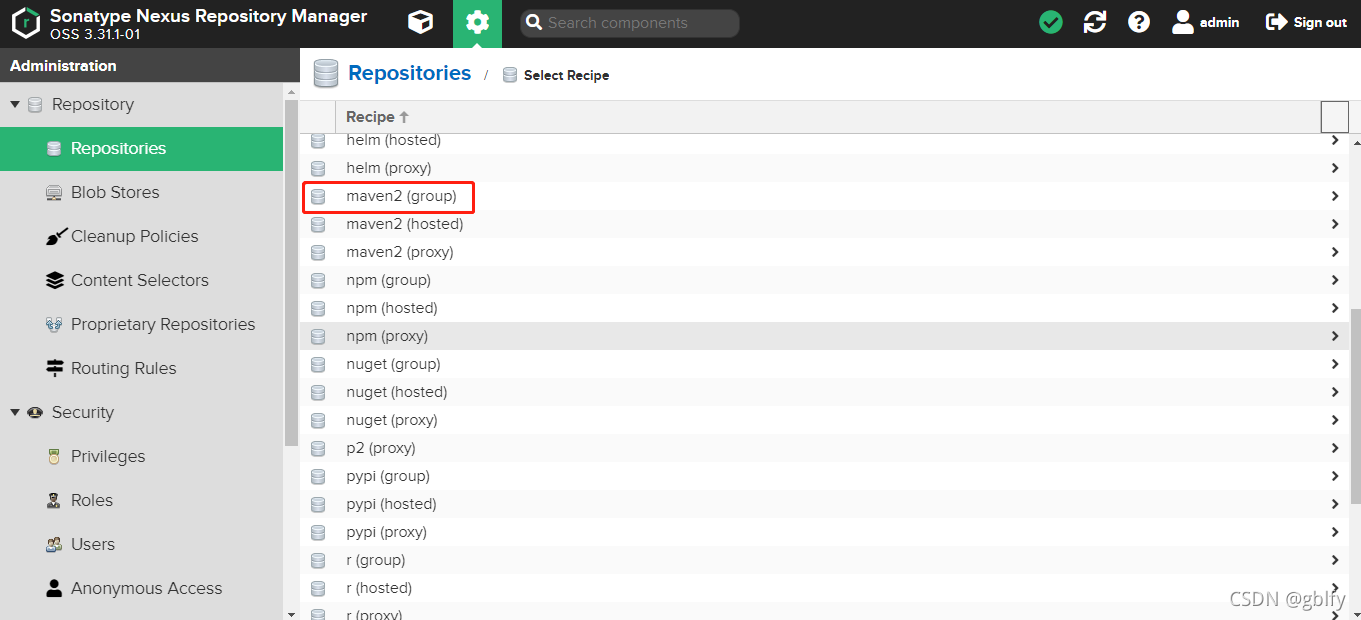Open Anonymous Access
1361x620 pixels.
click(x=146, y=588)
